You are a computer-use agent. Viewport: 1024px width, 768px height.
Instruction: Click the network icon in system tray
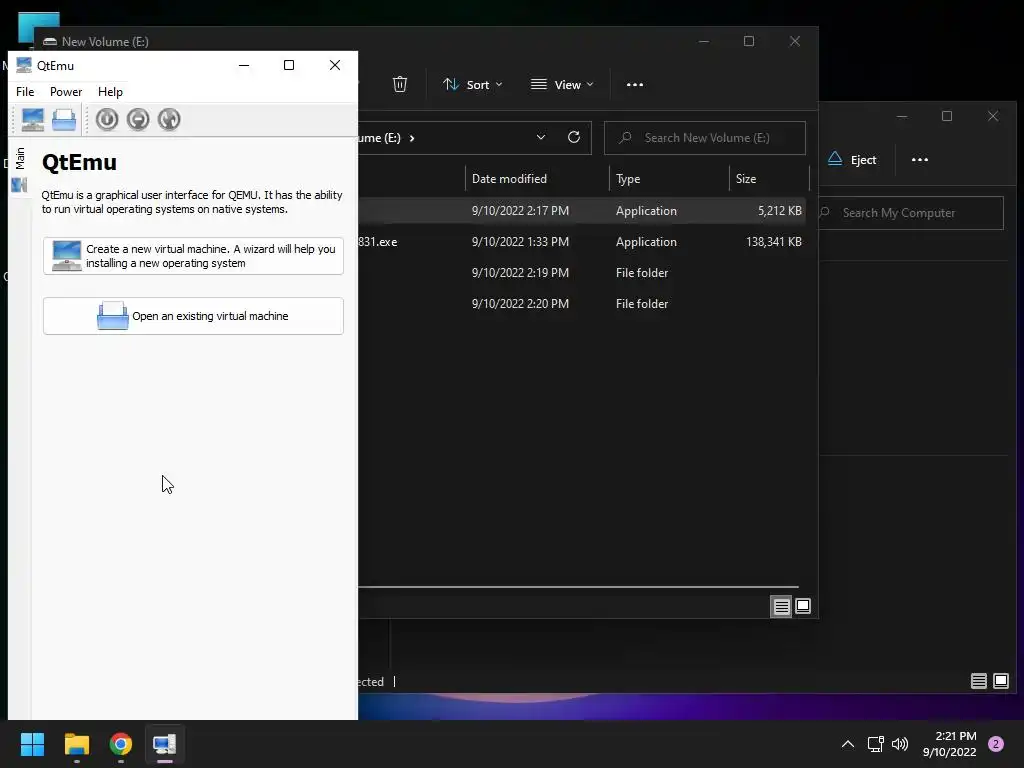[875, 744]
